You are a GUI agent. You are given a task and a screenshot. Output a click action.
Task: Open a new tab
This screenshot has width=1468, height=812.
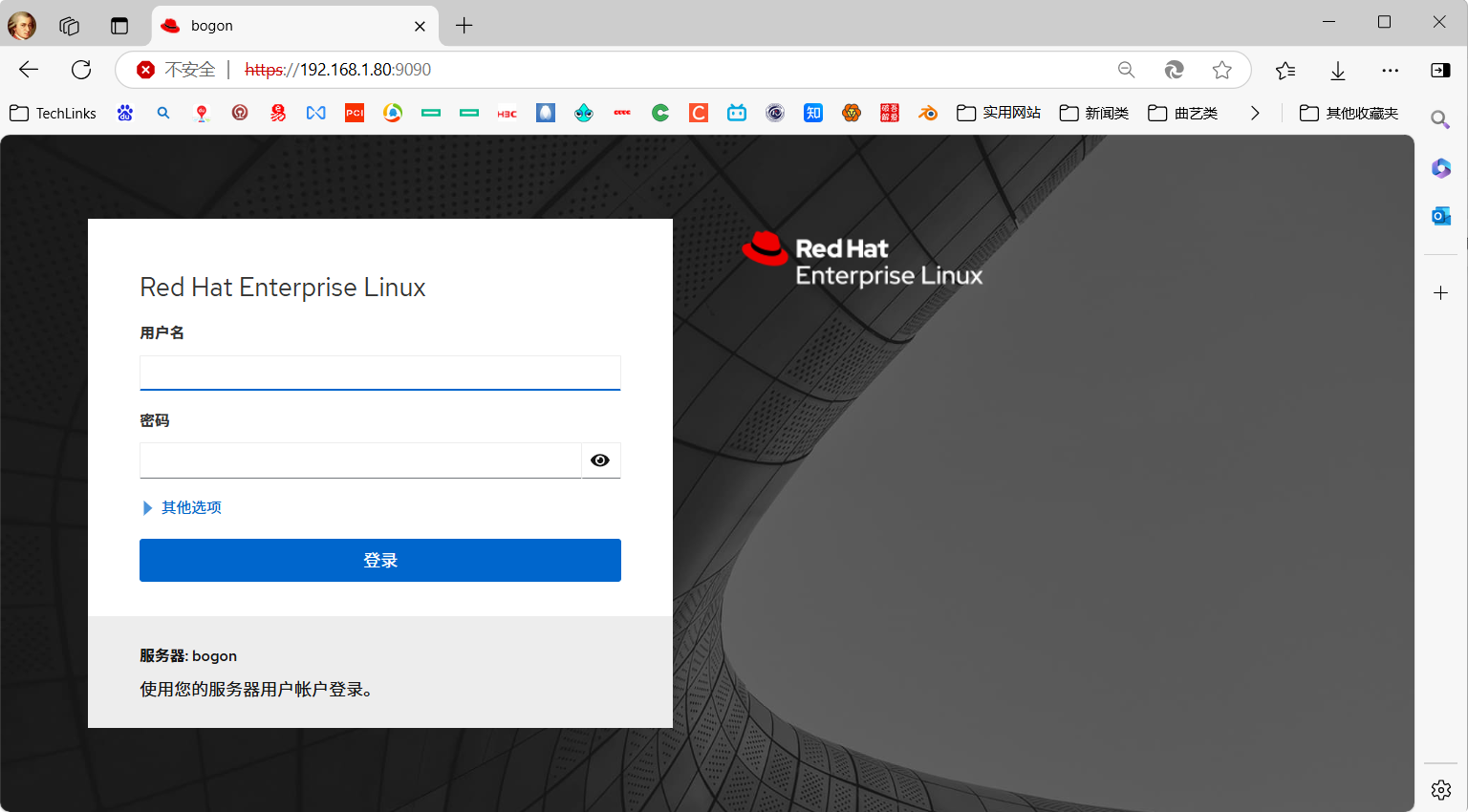pyautogui.click(x=464, y=26)
